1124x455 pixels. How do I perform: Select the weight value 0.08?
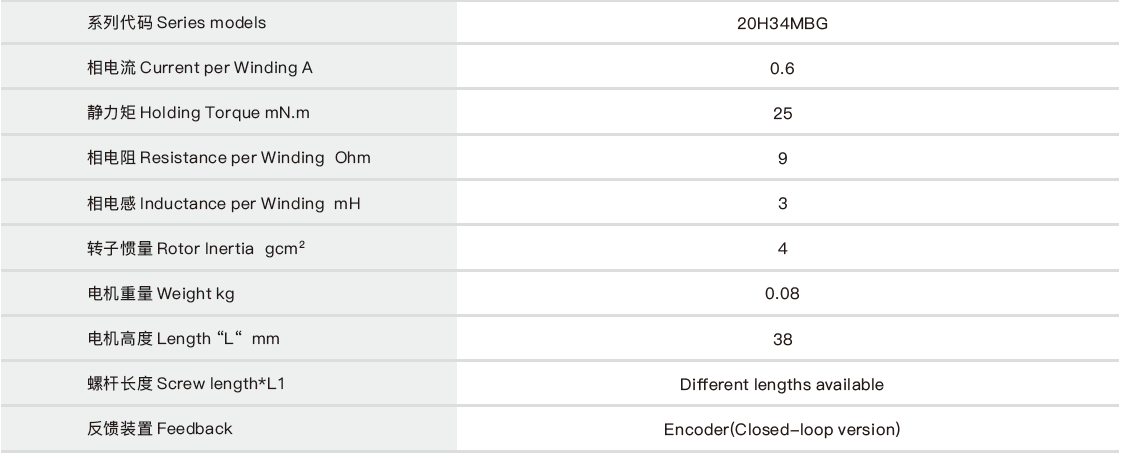click(x=782, y=294)
